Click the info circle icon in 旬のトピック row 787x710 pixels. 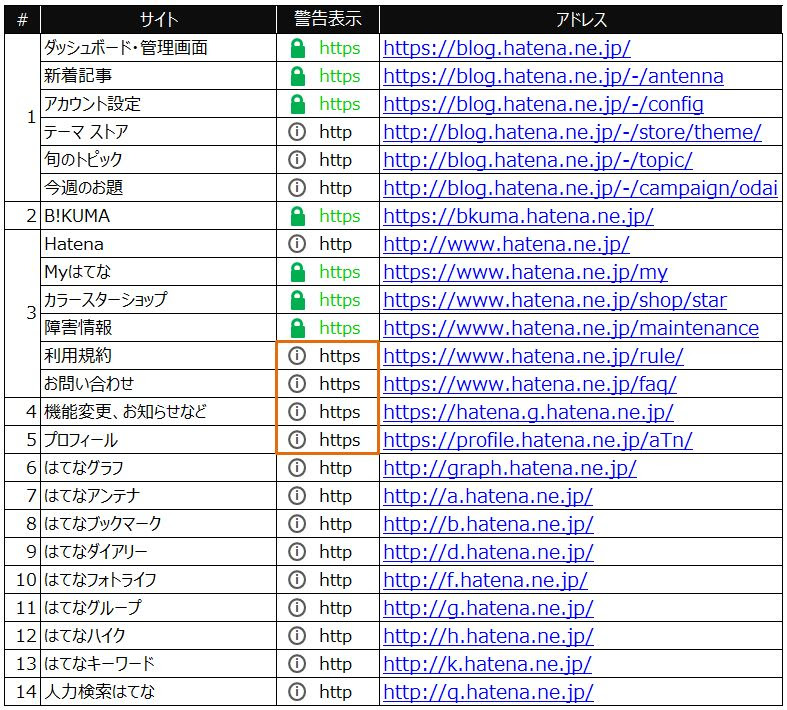pos(297,160)
